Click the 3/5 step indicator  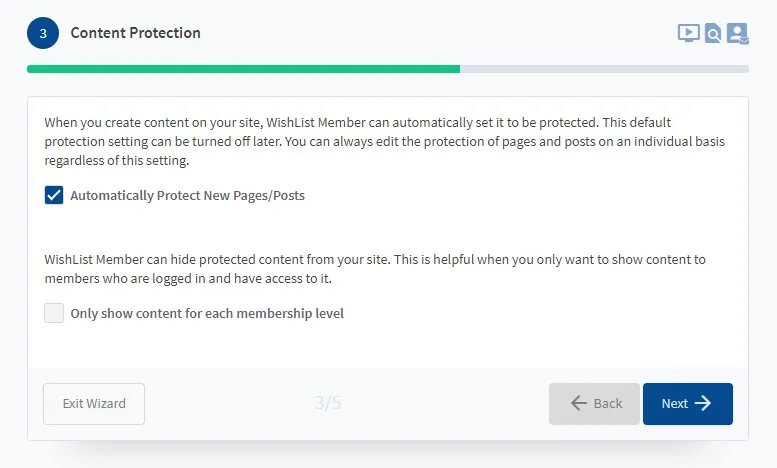pyautogui.click(x=328, y=404)
